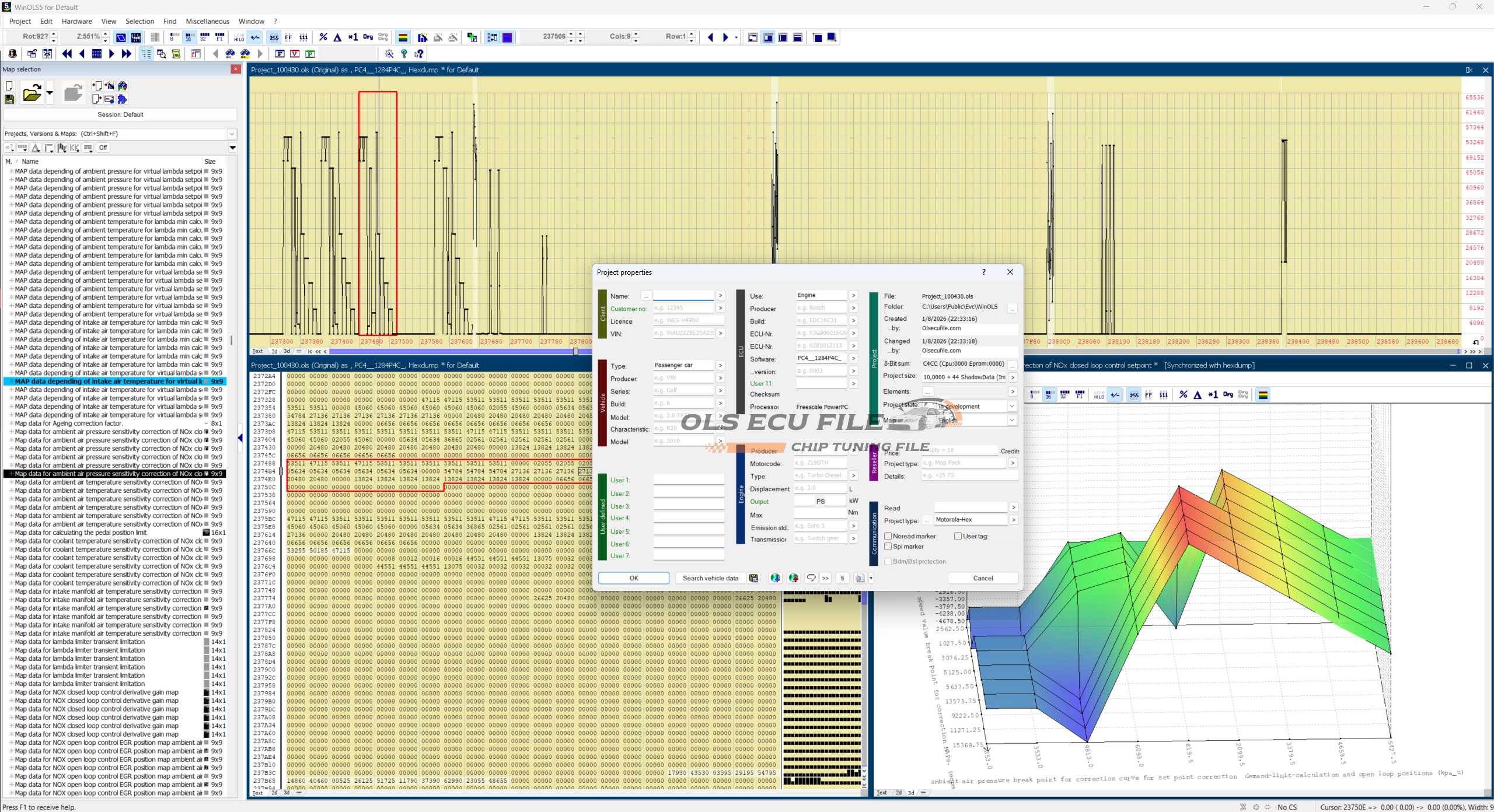Enable the Noread marker checkbox
1494x812 pixels.
[888, 536]
